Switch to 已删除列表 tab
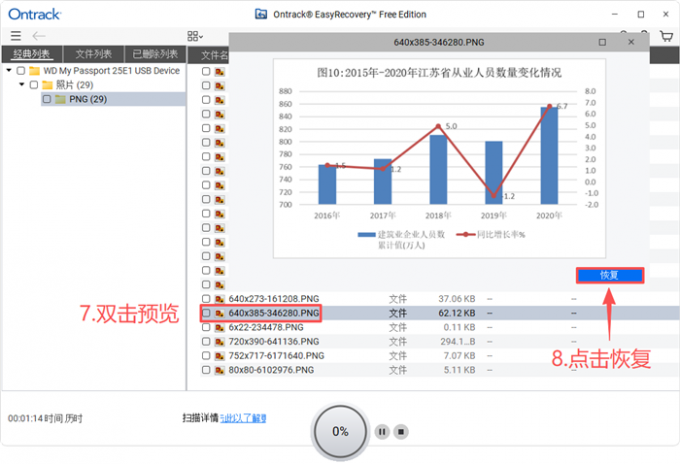Image resolution: width=680 pixels, height=464 pixels. pyautogui.click(x=155, y=54)
